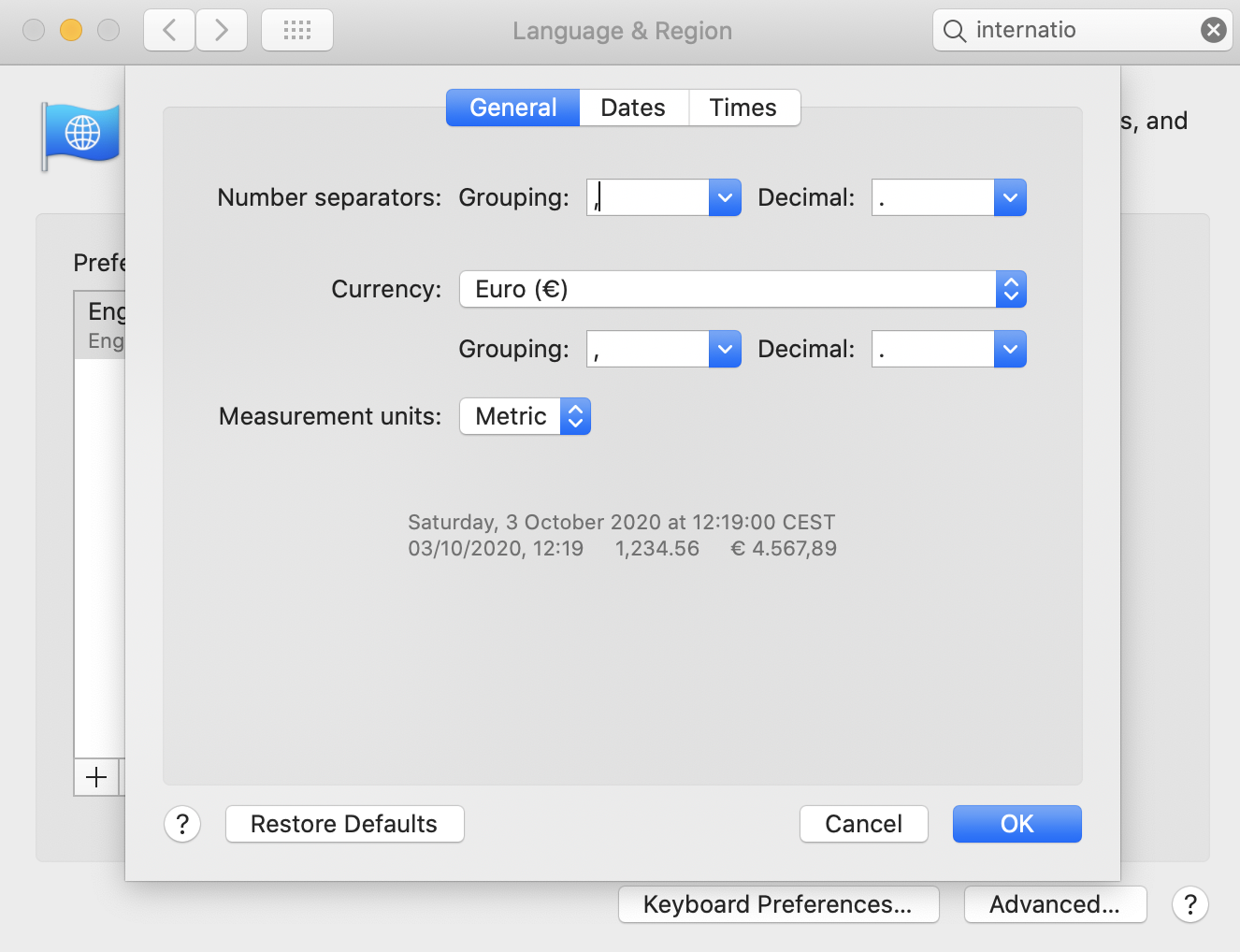1240x952 pixels.
Task: Click the search magnifier icon
Action: pos(955,31)
